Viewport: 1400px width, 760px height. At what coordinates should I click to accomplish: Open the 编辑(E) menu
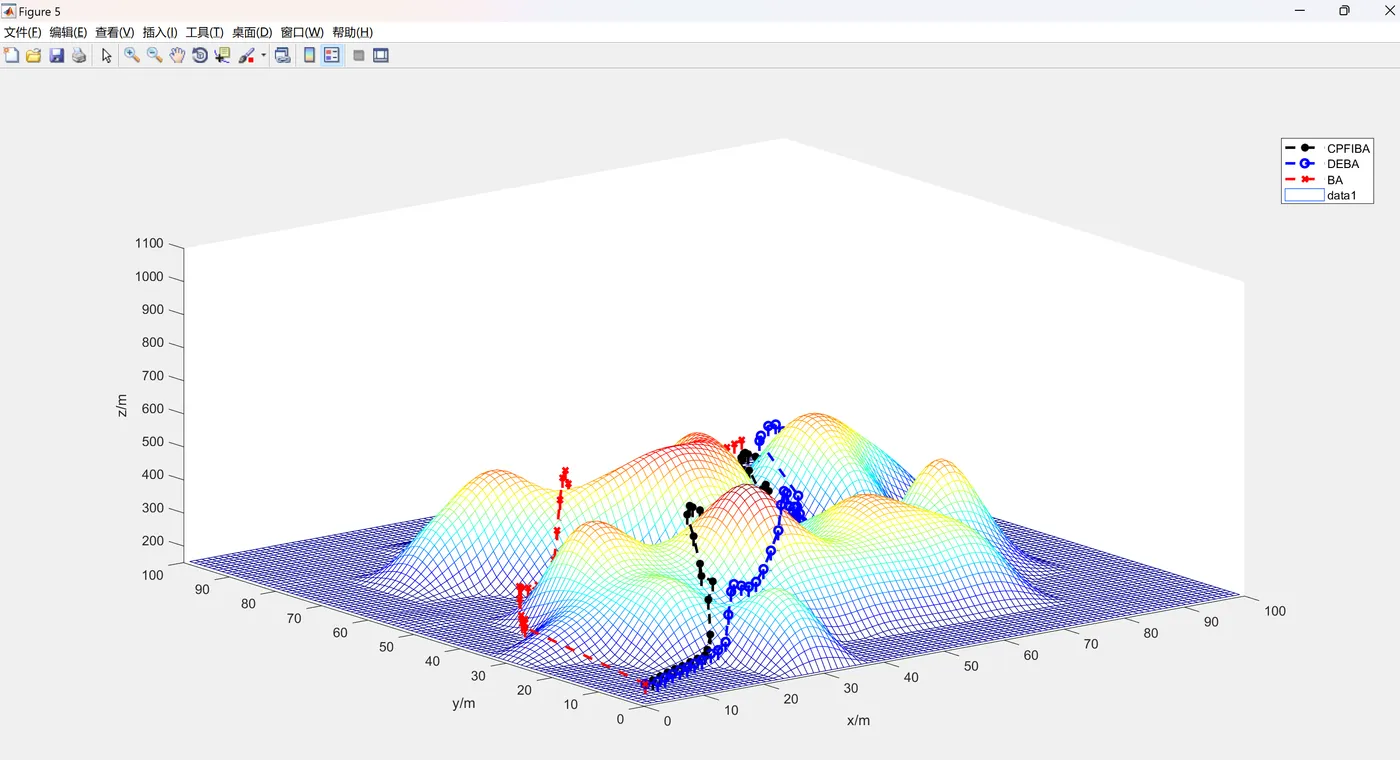coord(68,33)
